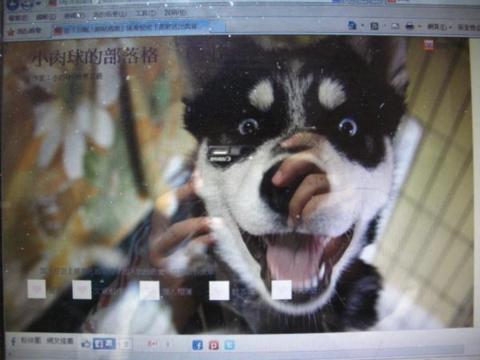The image size is (480, 360).
Task: Open the Help (說明) menu
Action: tap(175, 13)
